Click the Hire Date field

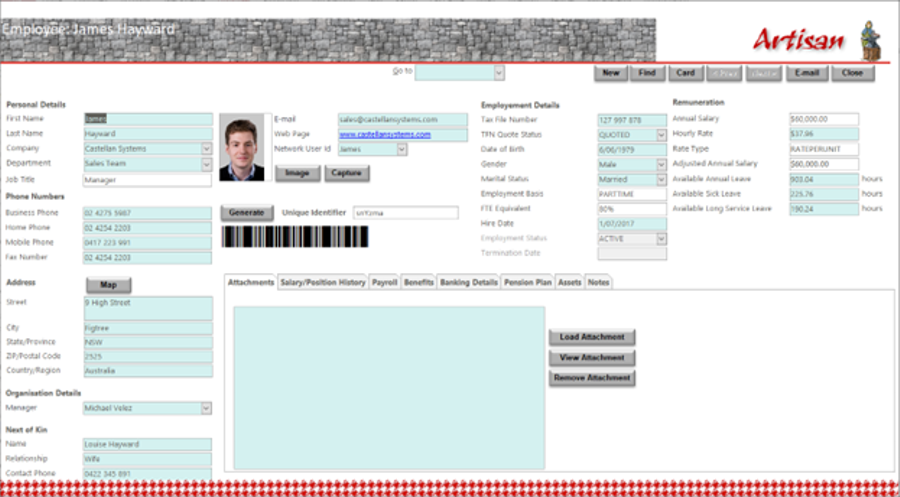pyautogui.click(x=632, y=224)
